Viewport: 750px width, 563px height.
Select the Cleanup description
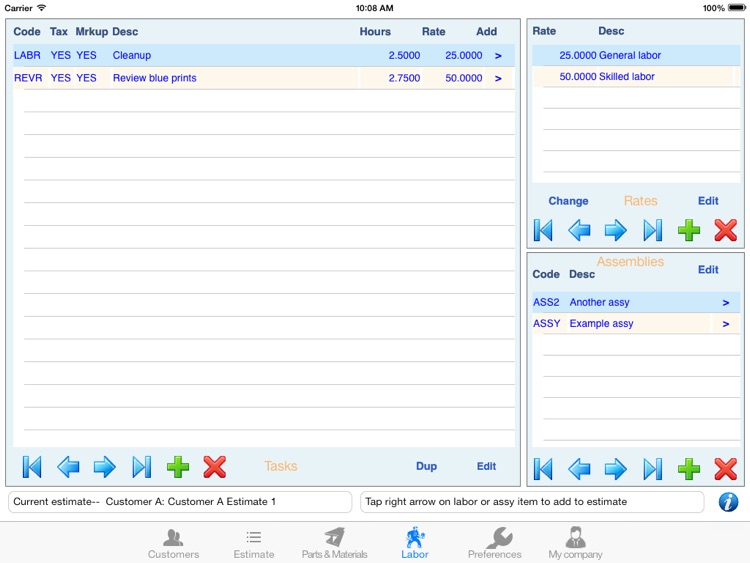coord(132,55)
